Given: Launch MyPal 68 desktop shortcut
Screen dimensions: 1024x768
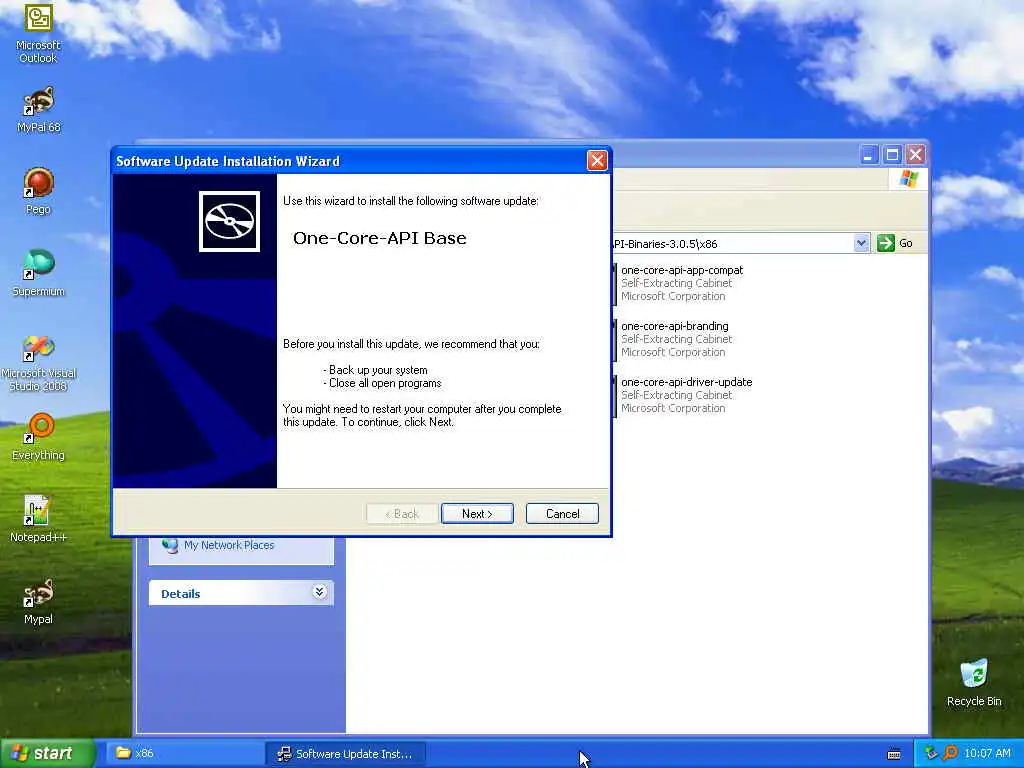Looking at the screenshot, I should tap(38, 110).
